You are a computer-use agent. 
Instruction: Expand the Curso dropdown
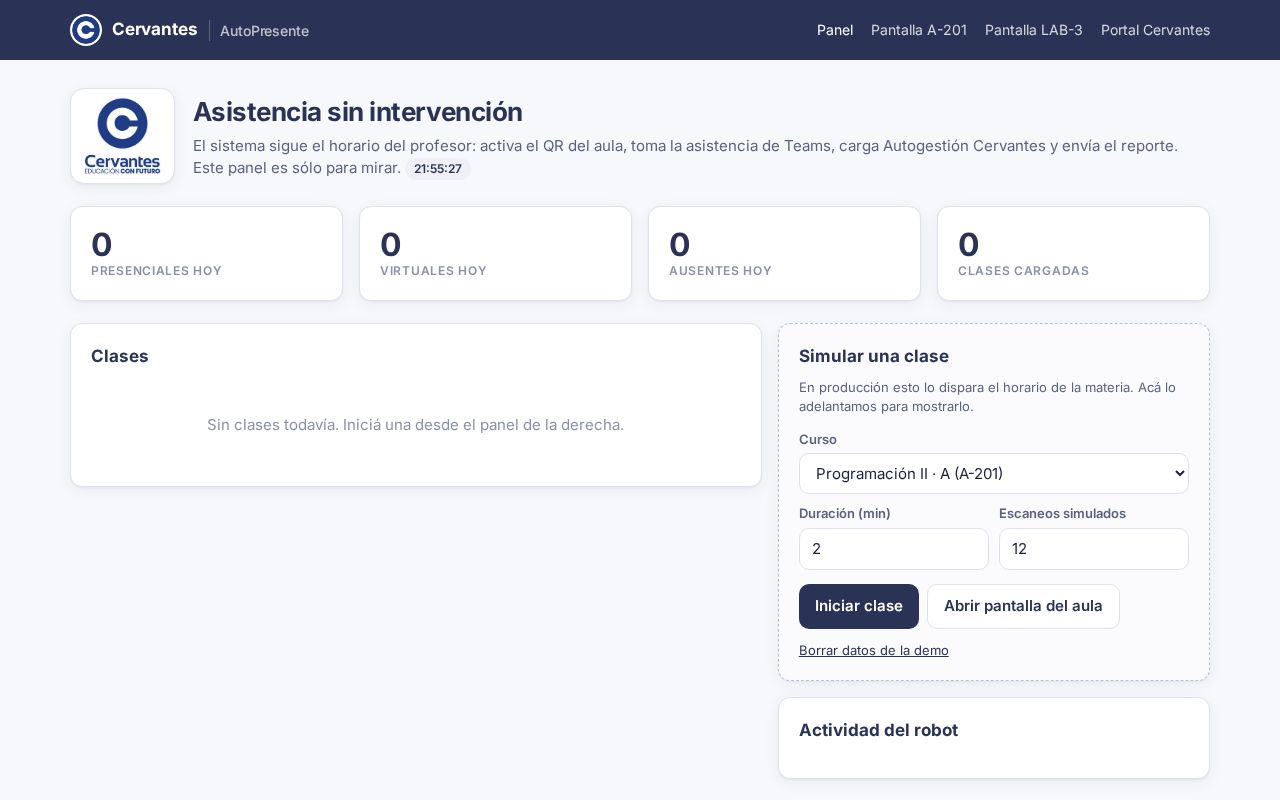[x=994, y=473]
